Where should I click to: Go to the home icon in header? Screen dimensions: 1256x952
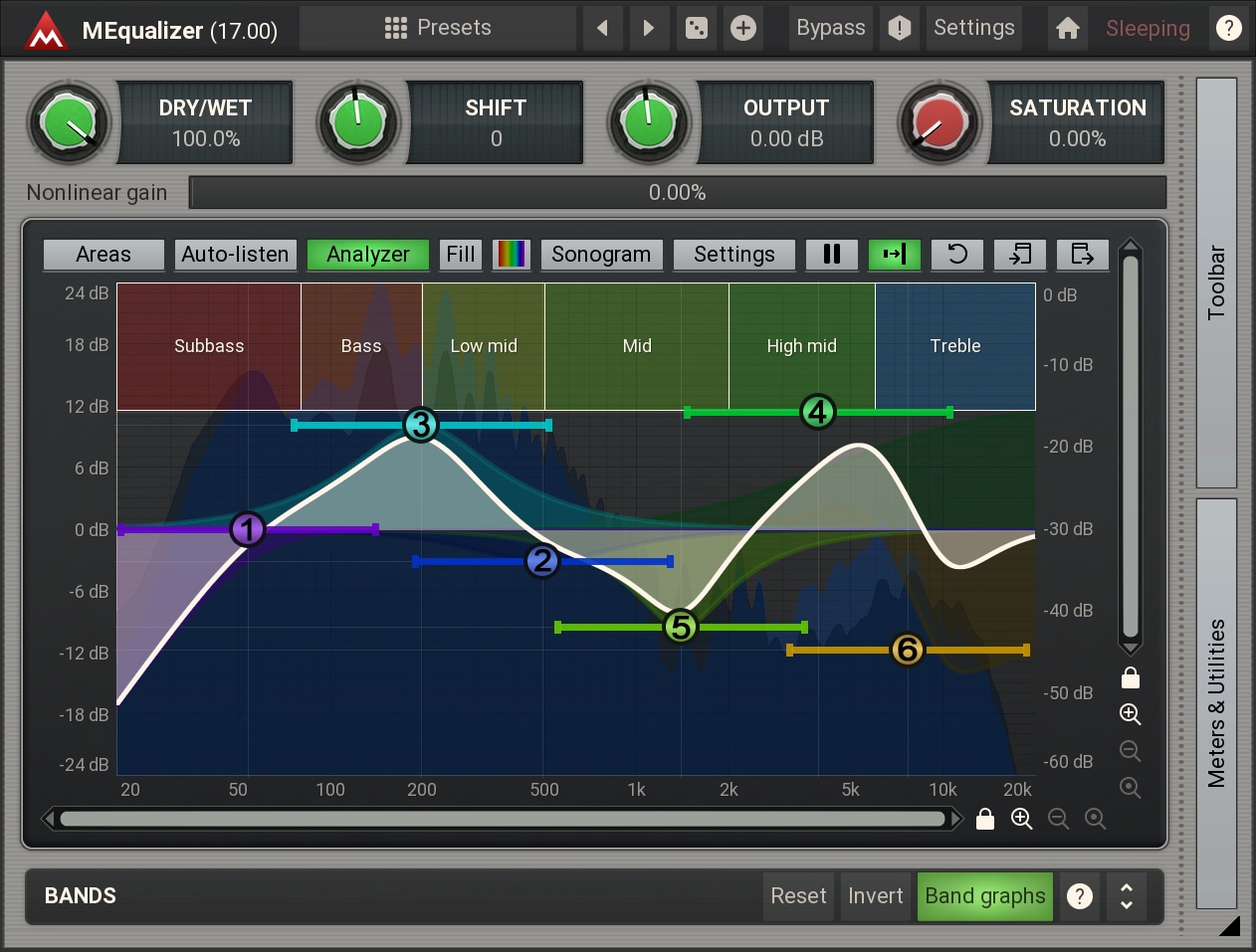click(x=1067, y=28)
